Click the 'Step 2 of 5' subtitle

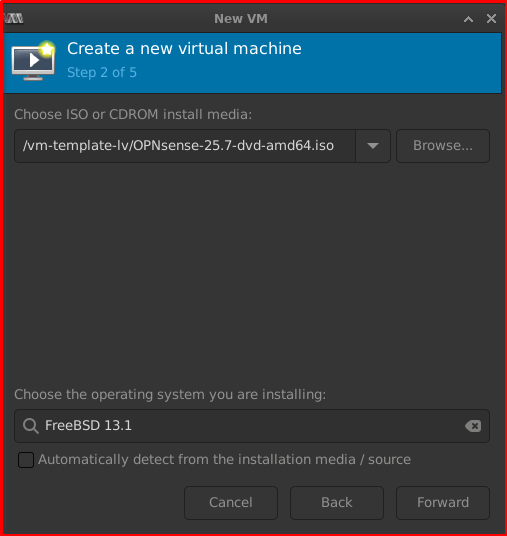pos(102,72)
